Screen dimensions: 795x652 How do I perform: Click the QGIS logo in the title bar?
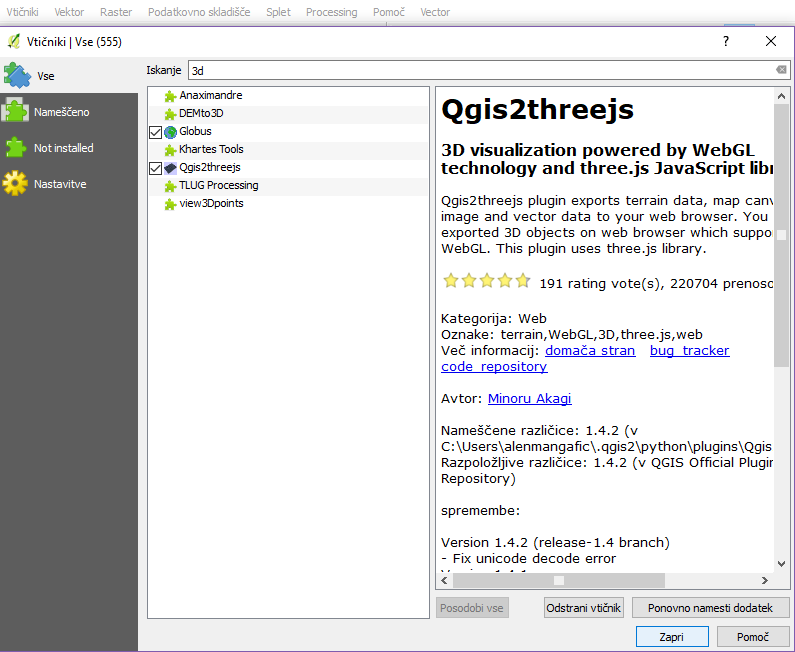[14, 41]
